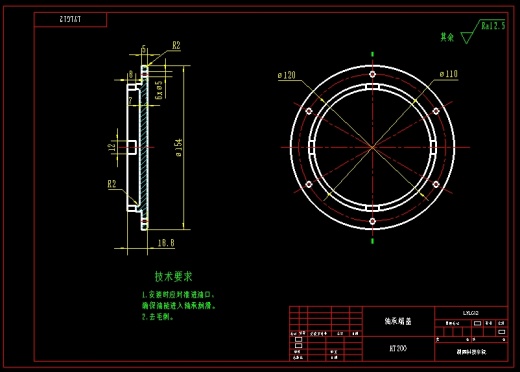
Task: Click the ø120 diameter dimension label
Action: [x=287, y=75]
